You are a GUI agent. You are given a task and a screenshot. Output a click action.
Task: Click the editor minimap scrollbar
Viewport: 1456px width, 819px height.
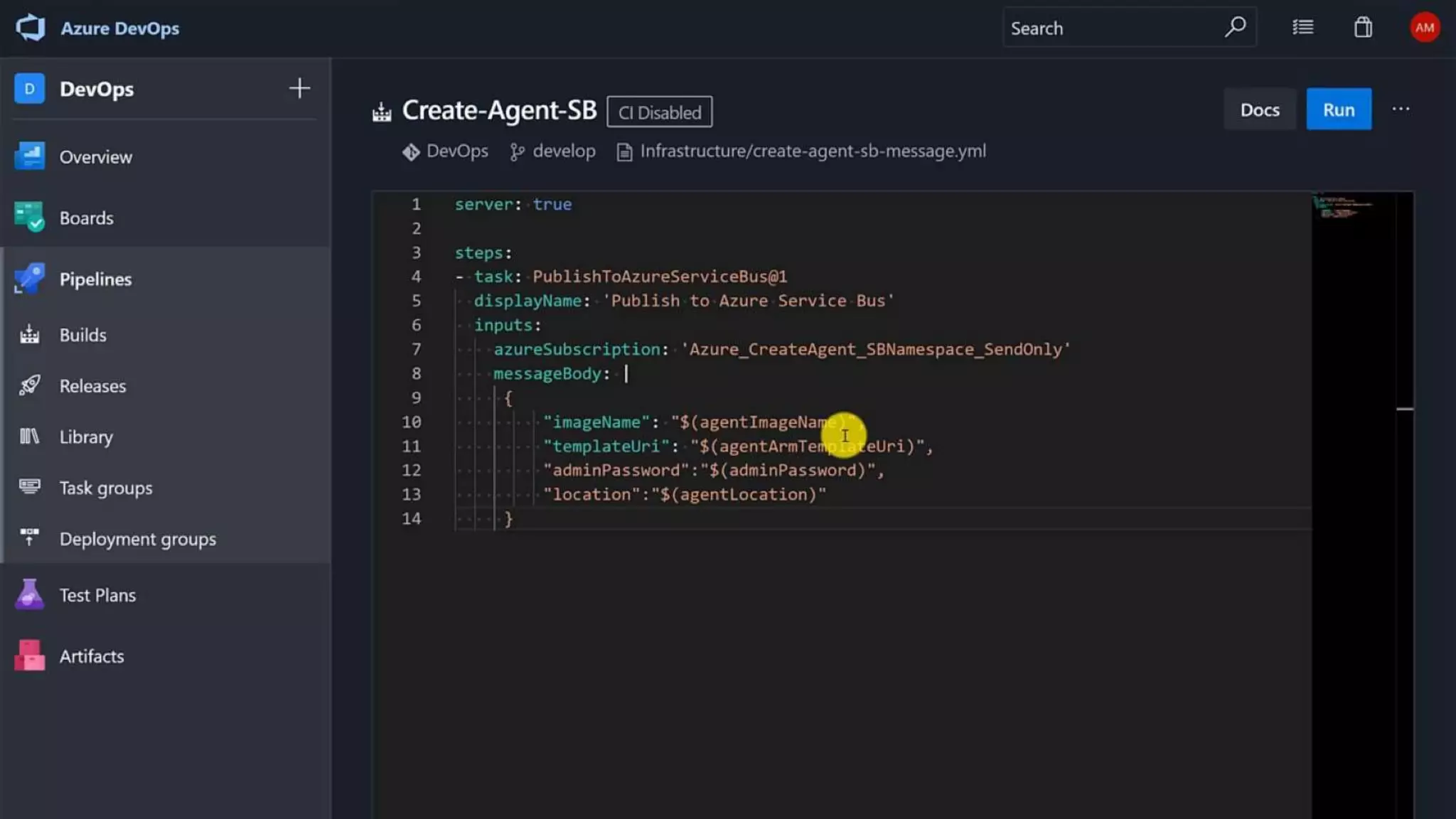1404,409
